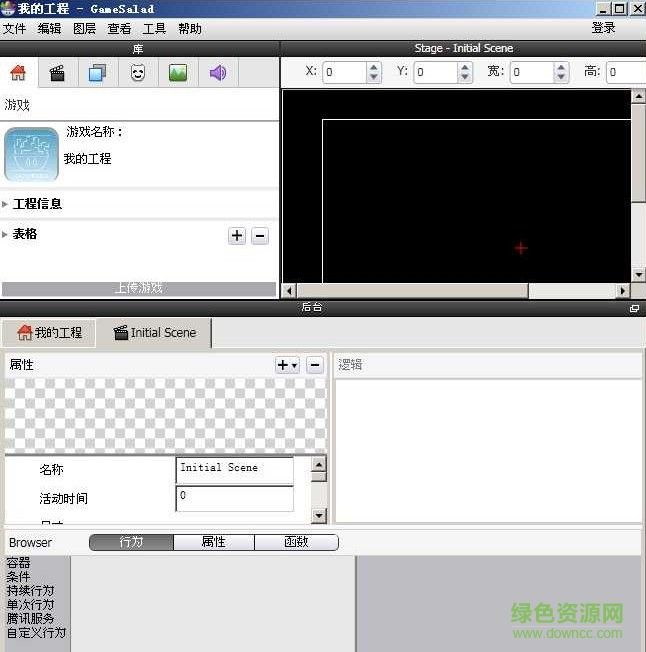Select the 腾讯服务 behavior category
646x652 pixels.
tap(30, 619)
